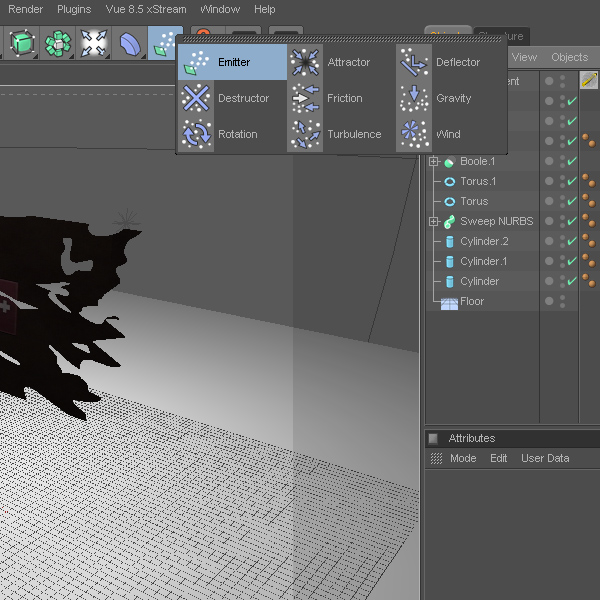Screen dimensions: 600x600
Task: Toggle Torus visibility dots
Action: (x=562, y=201)
